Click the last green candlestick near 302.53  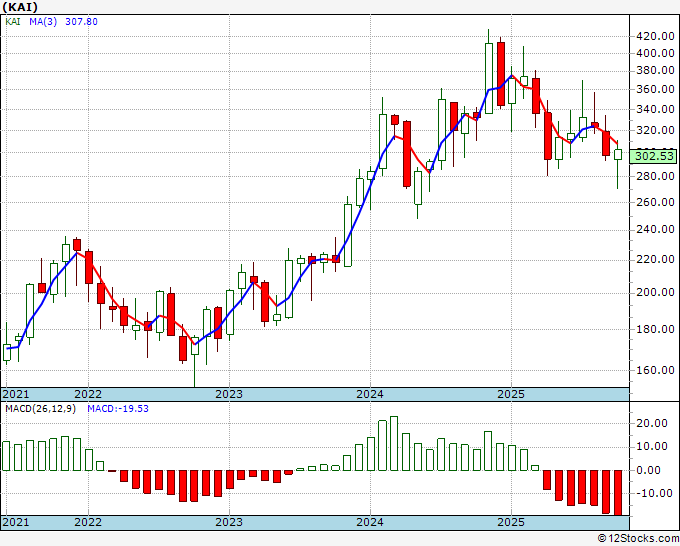[618, 154]
